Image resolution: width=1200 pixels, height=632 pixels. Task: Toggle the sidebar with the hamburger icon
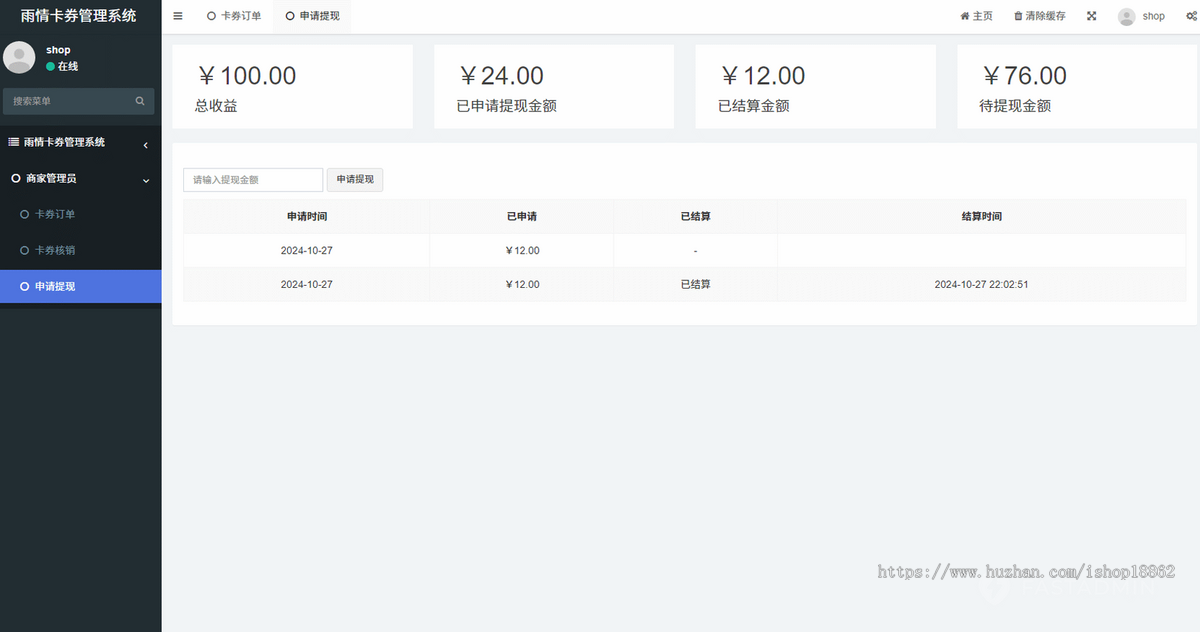click(178, 16)
